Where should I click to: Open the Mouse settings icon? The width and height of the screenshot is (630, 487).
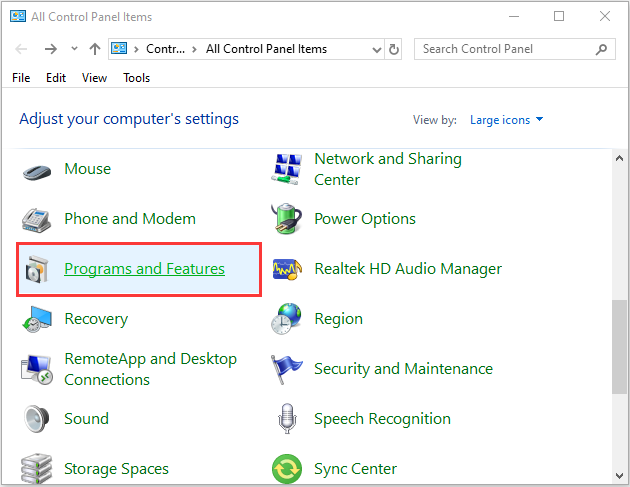(x=37, y=172)
